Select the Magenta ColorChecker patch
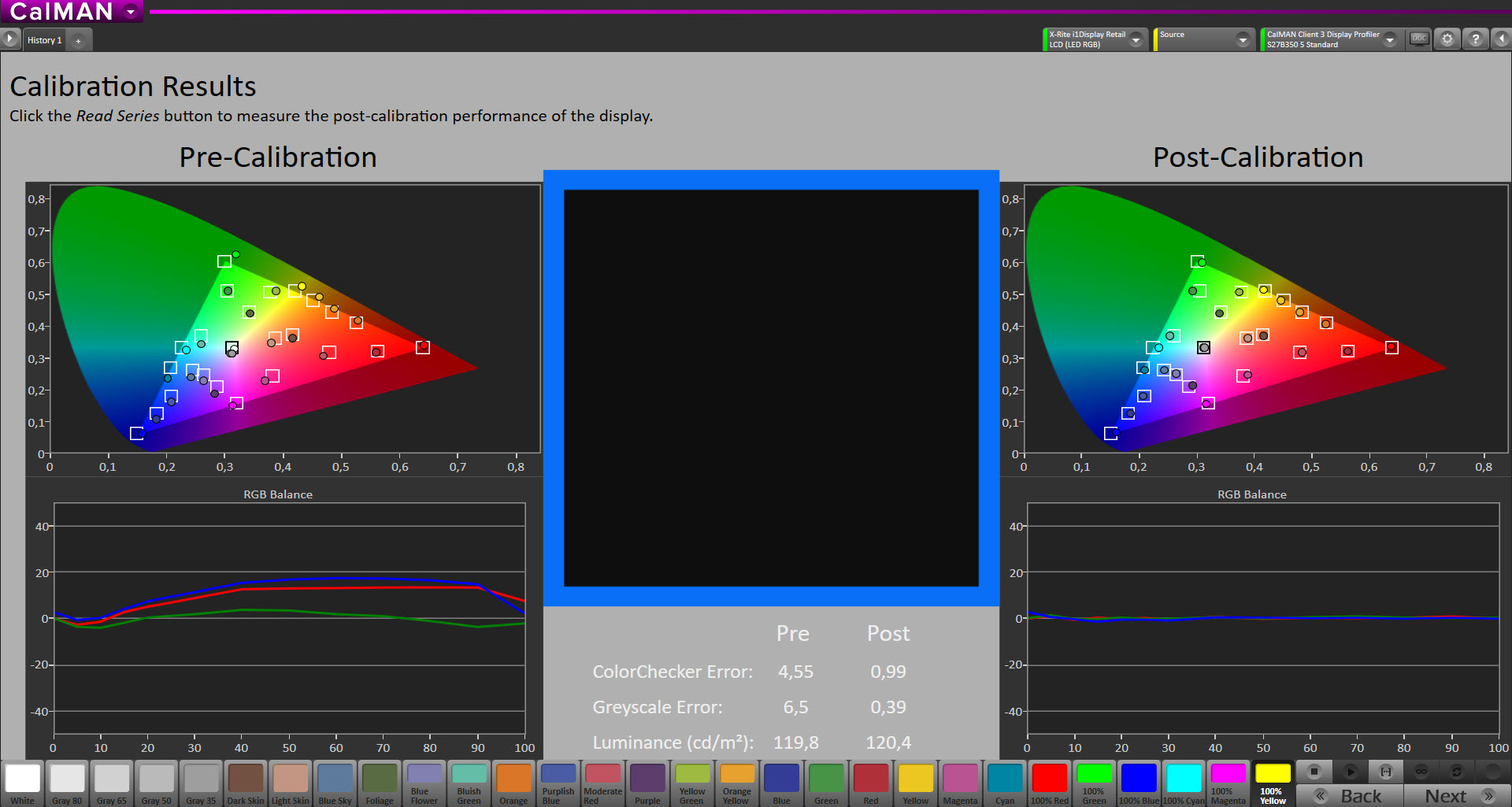Image resolution: width=1512 pixels, height=807 pixels. point(960,783)
